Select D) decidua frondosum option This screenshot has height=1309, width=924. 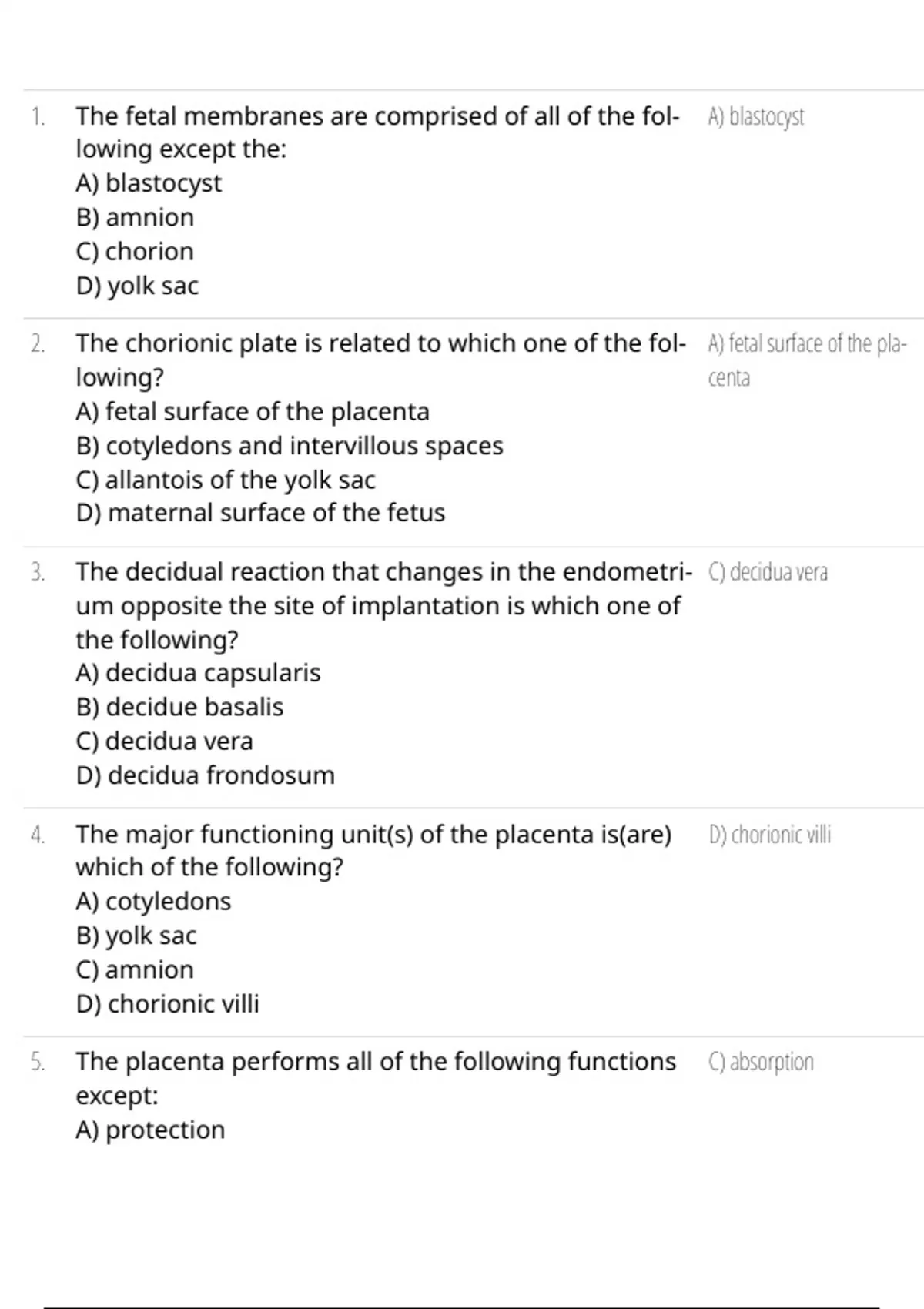[205, 775]
